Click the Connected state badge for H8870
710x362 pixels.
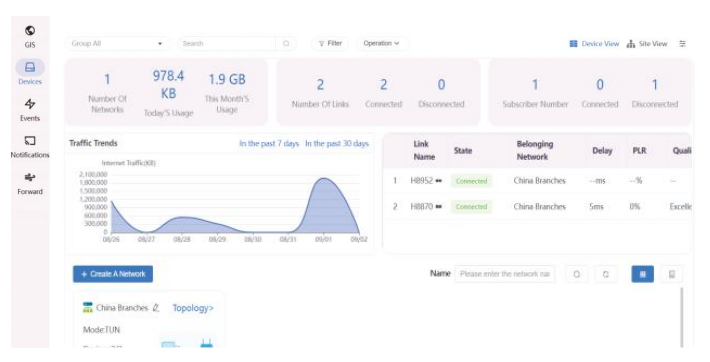pos(471,207)
